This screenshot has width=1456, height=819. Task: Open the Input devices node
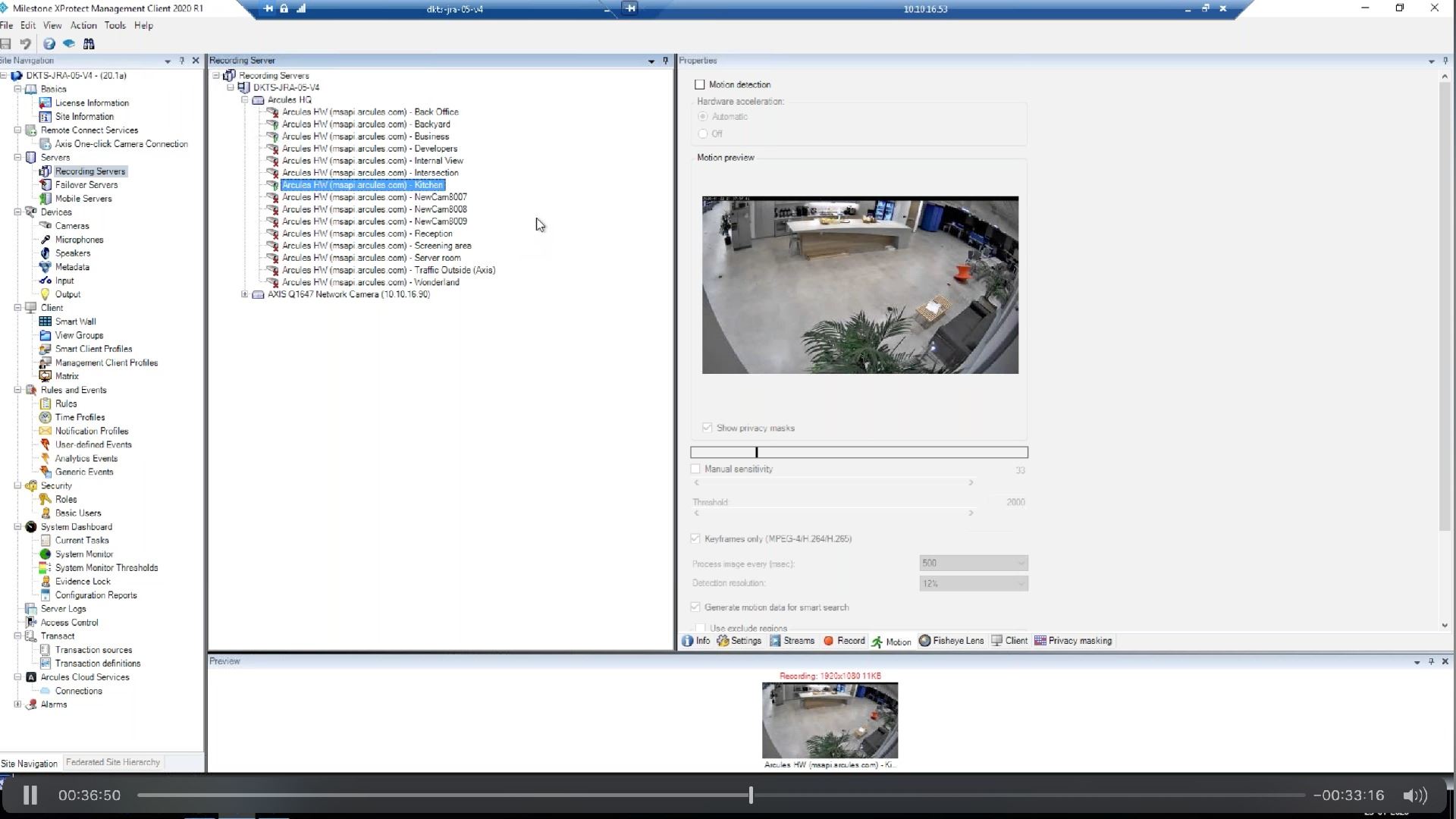[64, 281]
